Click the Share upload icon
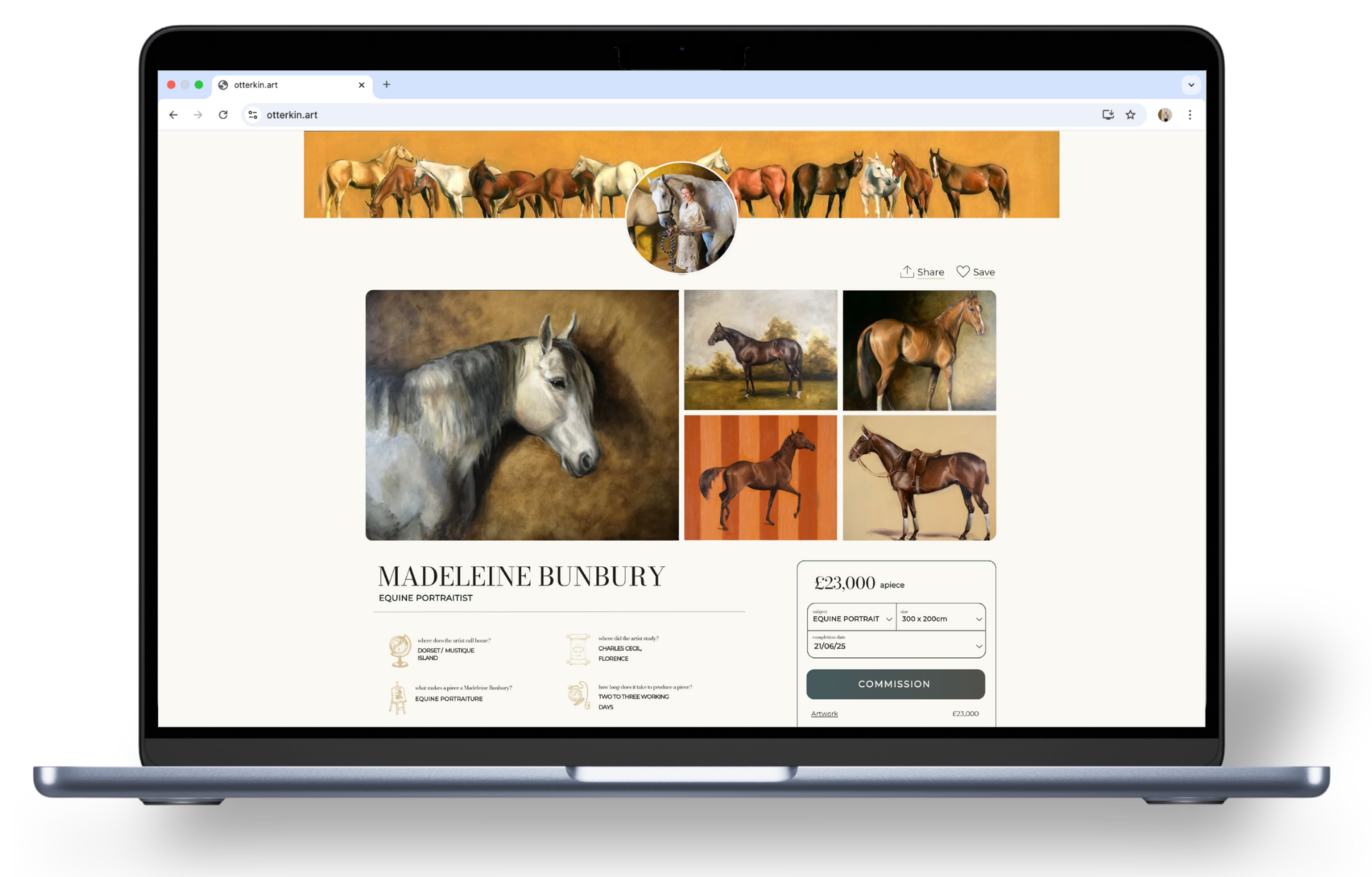The image size is (1372, 877). coord(906,272)
